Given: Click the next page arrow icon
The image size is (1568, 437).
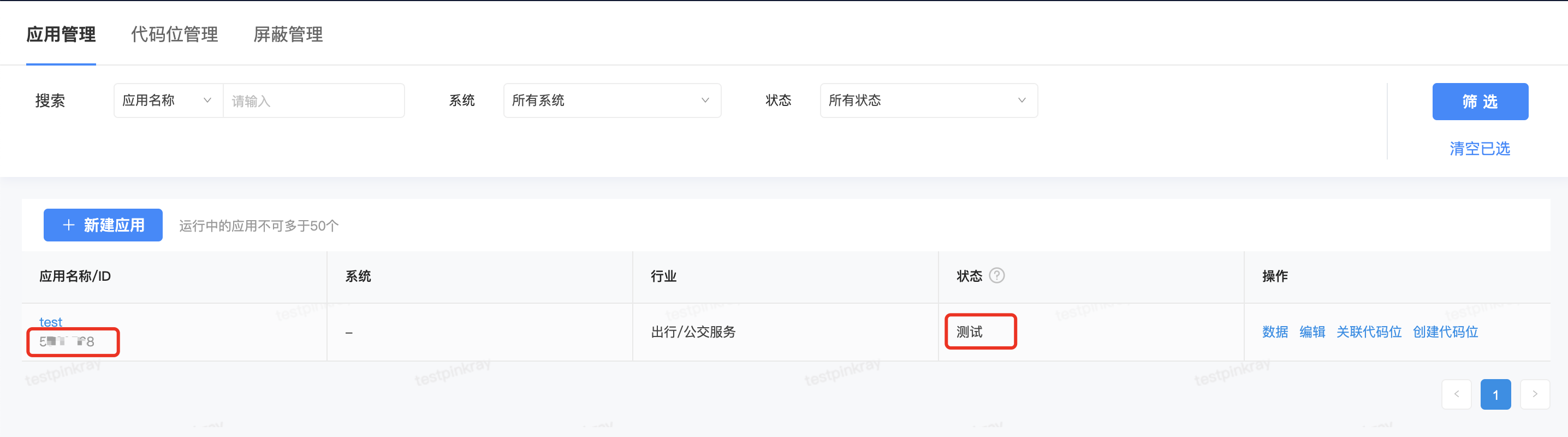Looking at the screenshot, I should pos(1536,394).
